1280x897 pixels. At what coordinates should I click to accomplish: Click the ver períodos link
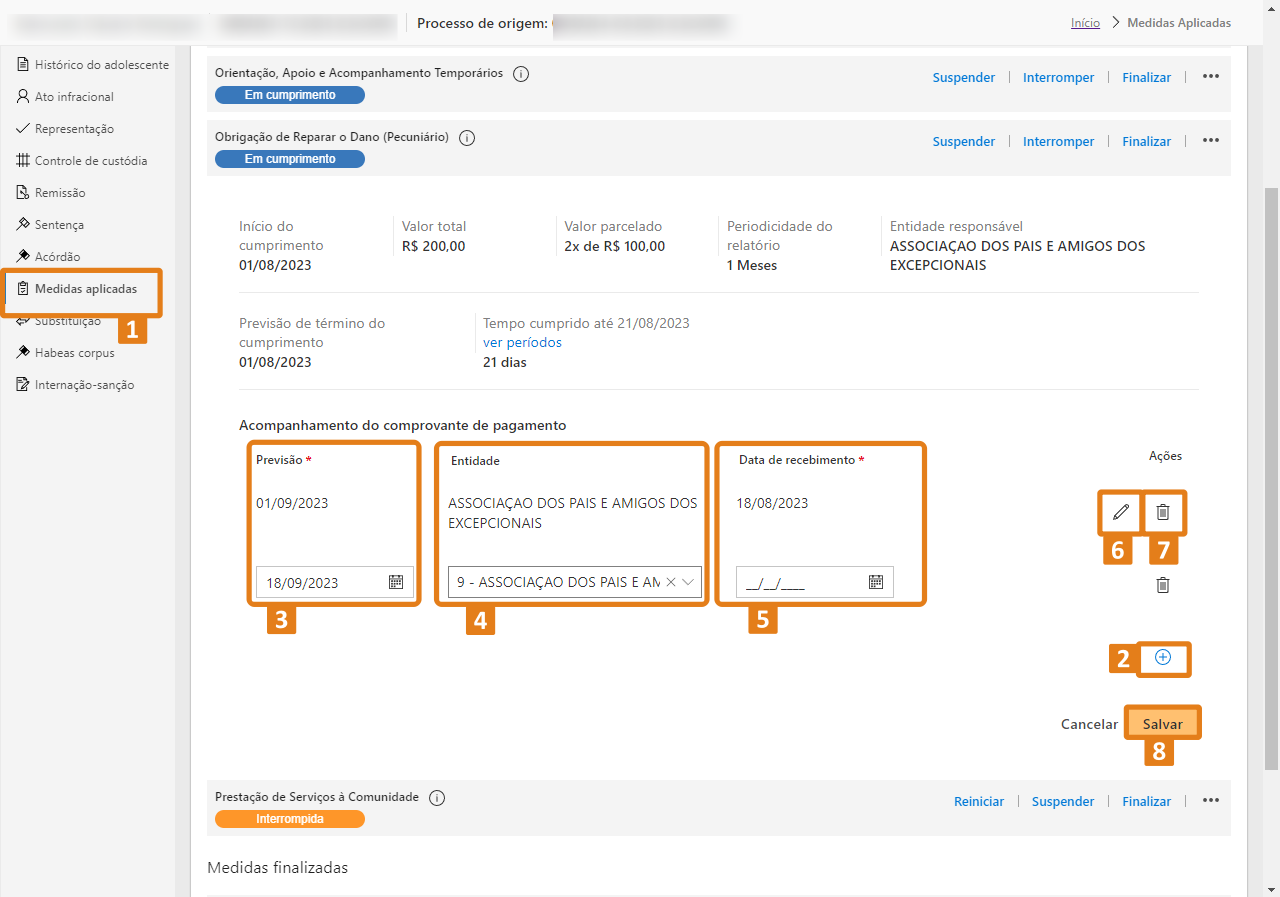click(522, 342)
